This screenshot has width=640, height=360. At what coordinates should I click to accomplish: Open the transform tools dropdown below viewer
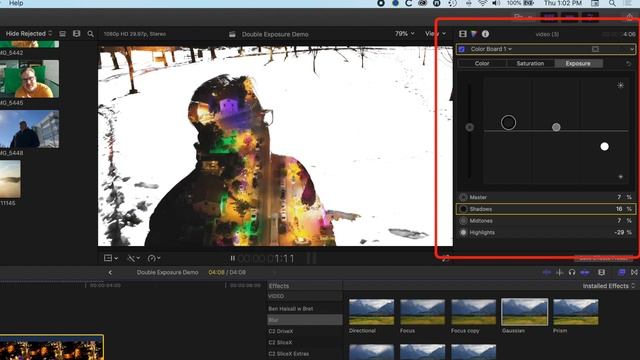(x=111, y=258)
